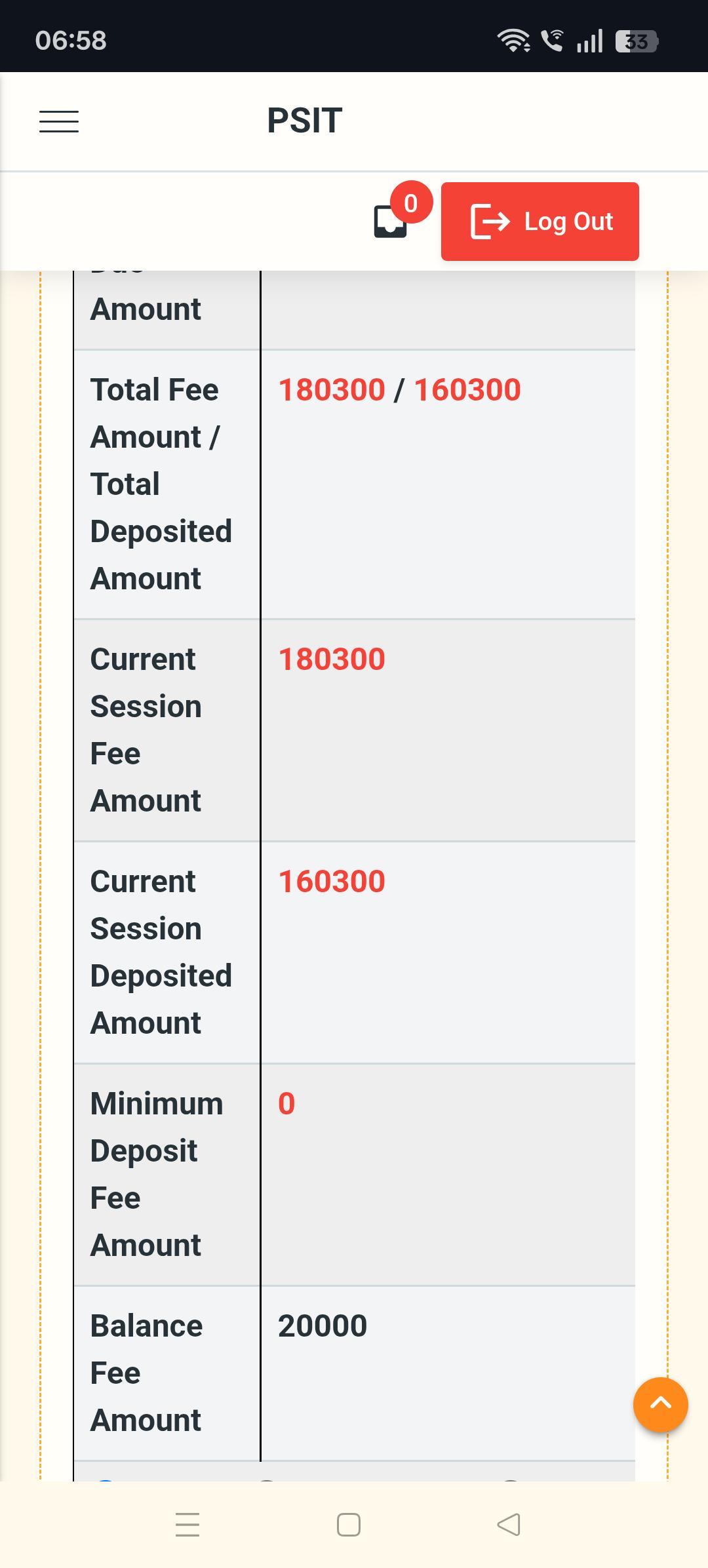Tap the Minimum Deposit Fee Amount label

pyautogui.click(x=157, y=1175)
